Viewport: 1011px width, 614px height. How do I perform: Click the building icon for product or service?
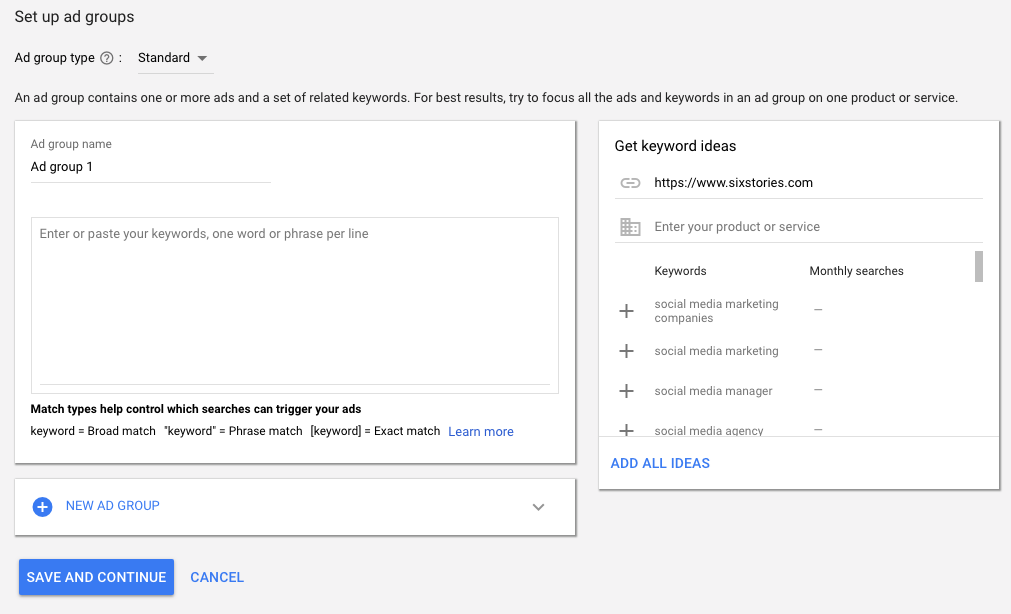click(630, 226)
